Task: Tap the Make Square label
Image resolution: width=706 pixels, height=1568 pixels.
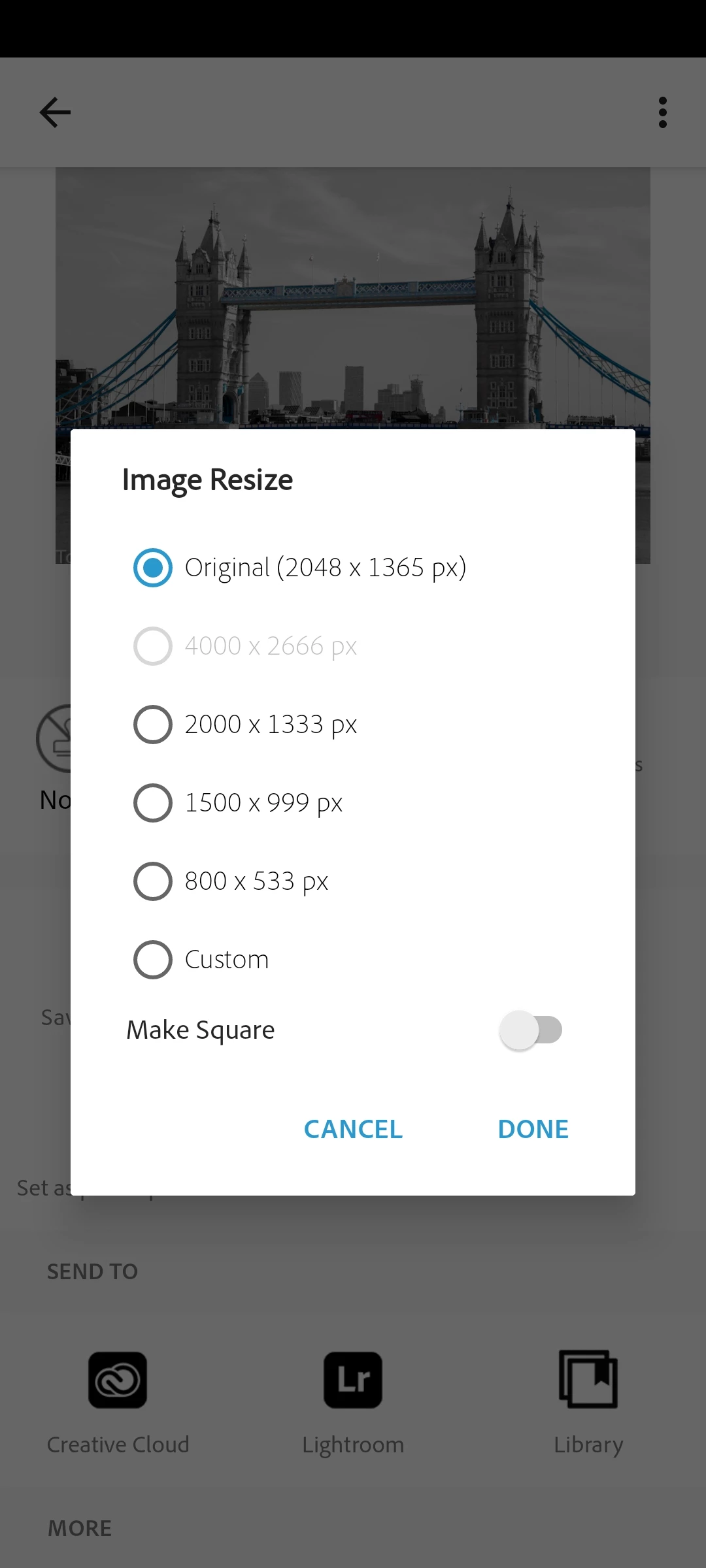Action: [201, 1030]
